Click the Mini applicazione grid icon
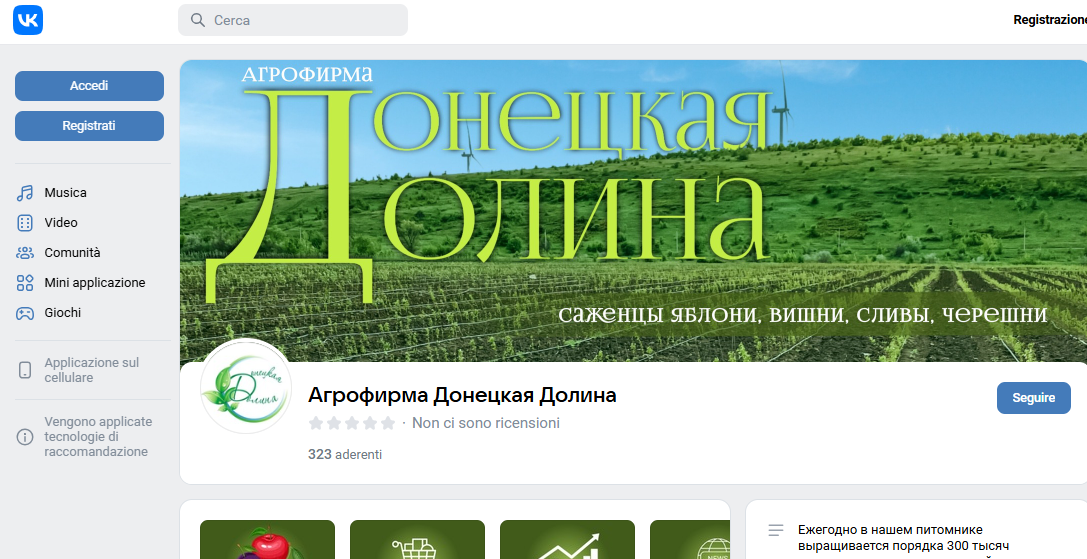Viewport: 1087px width, 559px height. coord(25,283)
